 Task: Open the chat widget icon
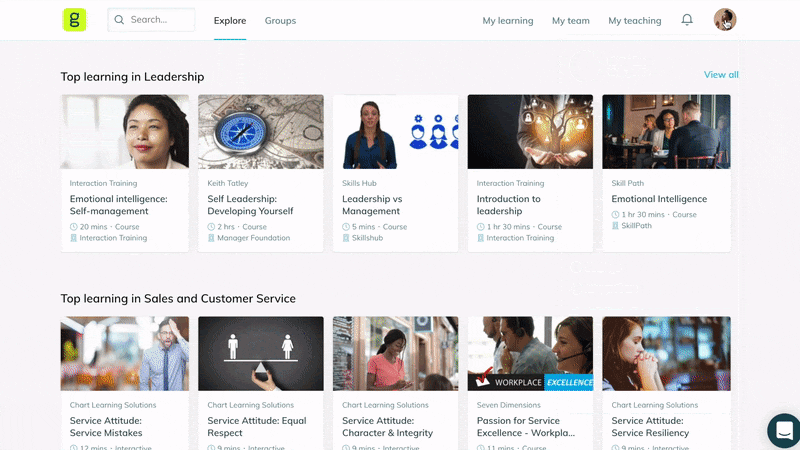pos(784,430)
